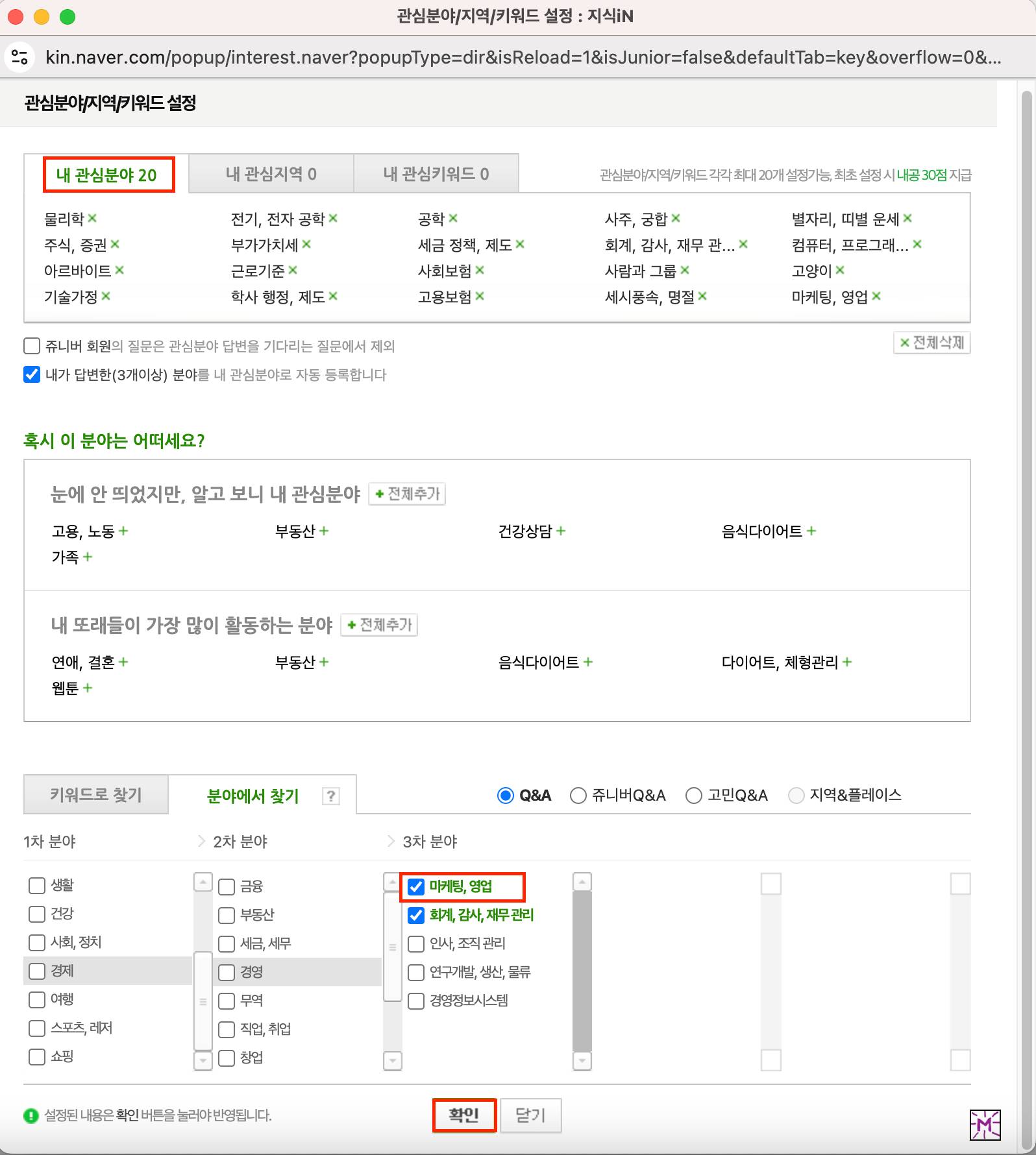Remove 물리학 with its X icon
This screenshot has height=1155, width=1036.
pyautogui.click(x=92, y=219)
